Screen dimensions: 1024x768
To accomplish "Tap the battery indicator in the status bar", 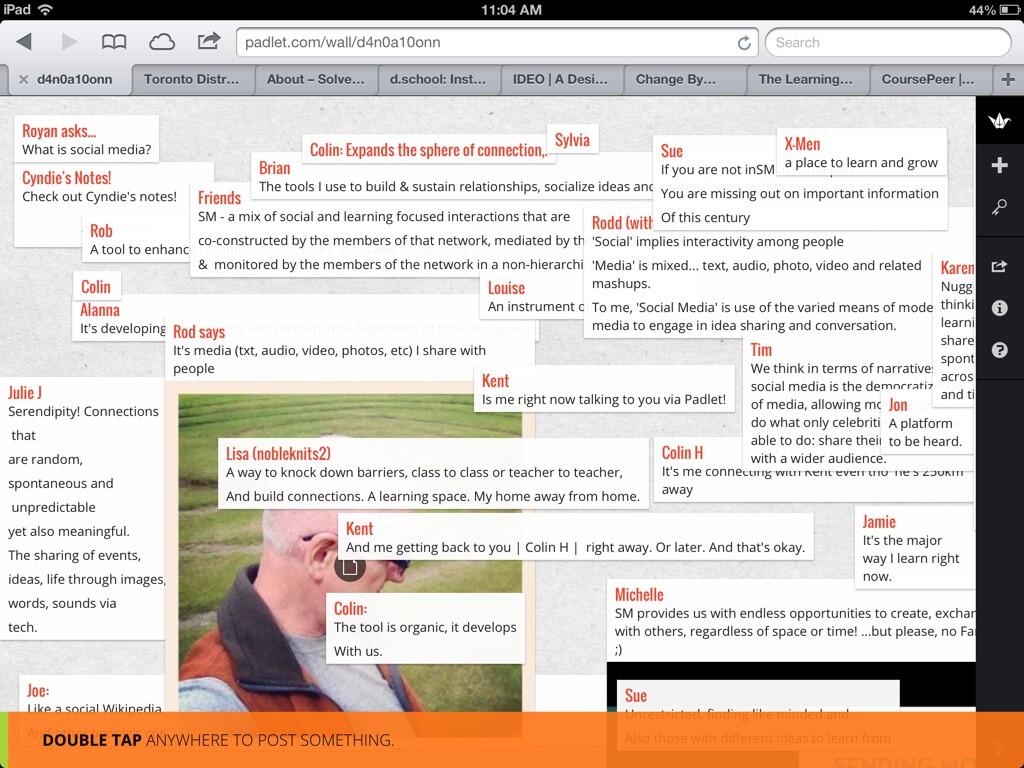I will (x=1008, y=10).
